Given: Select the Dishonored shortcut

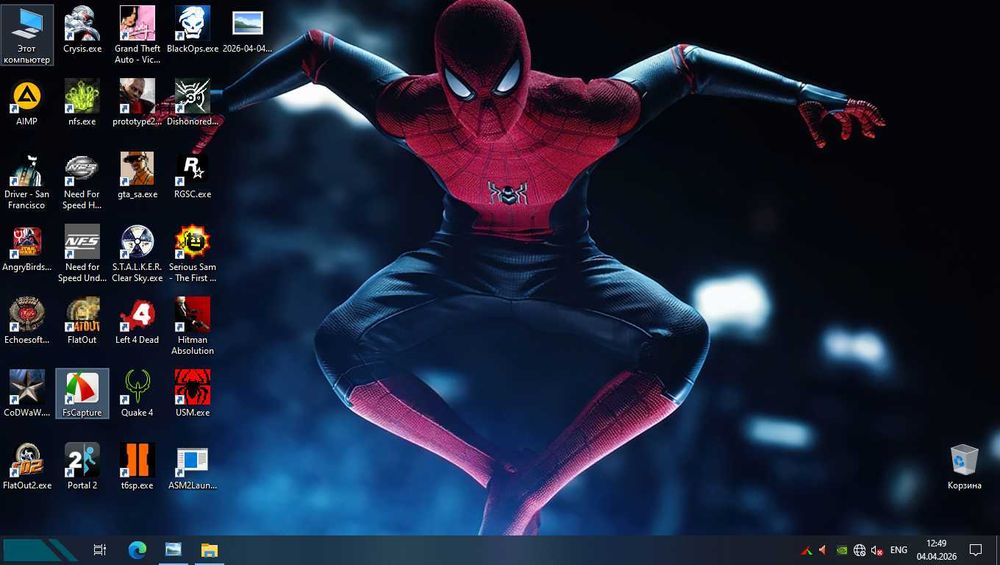Looking at the screenshot, I should (193, 102).
